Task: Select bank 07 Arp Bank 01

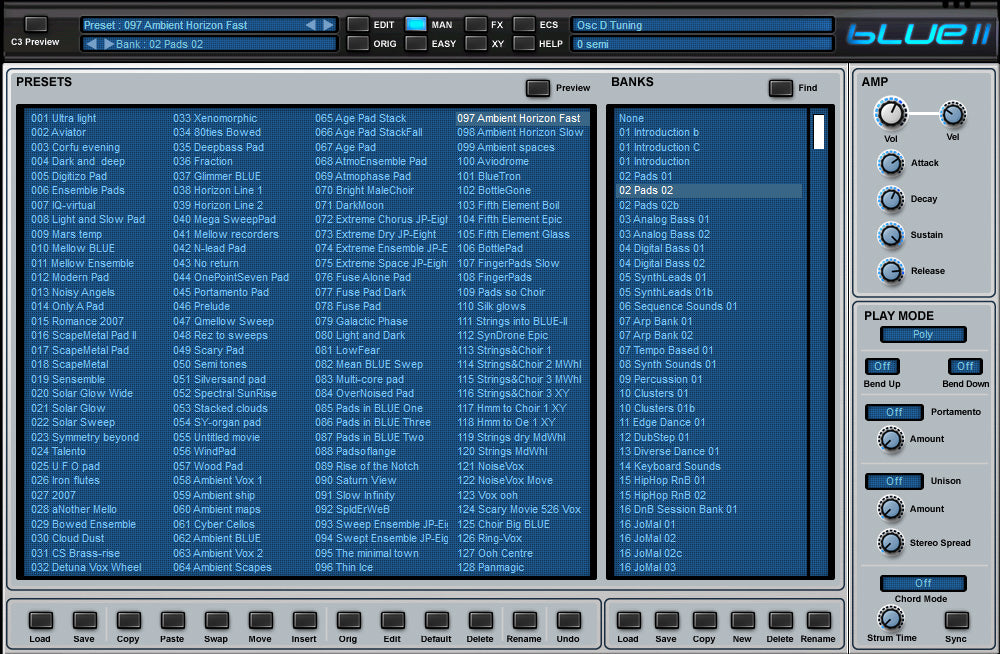Action: [x=656, y=321]
